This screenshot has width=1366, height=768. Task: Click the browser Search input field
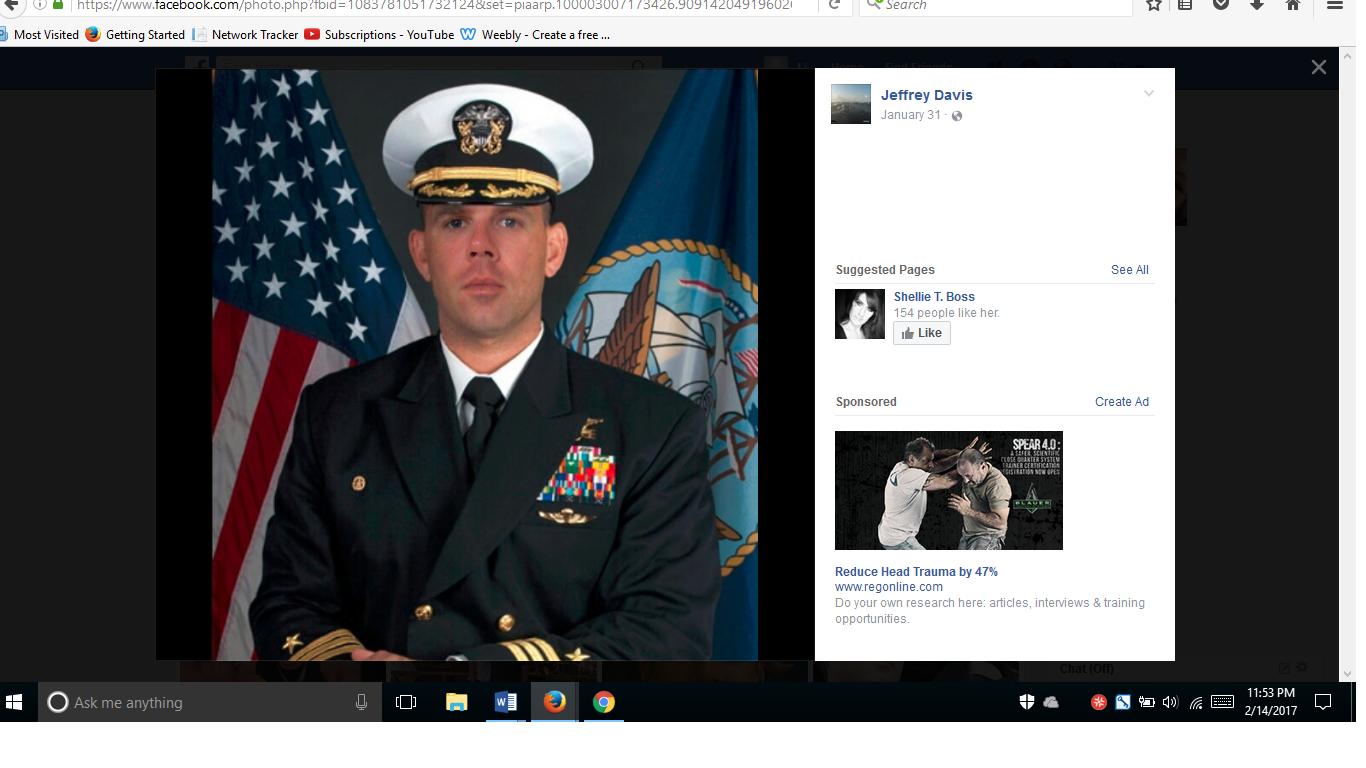pyautogui.click(x=1000, y=5)
